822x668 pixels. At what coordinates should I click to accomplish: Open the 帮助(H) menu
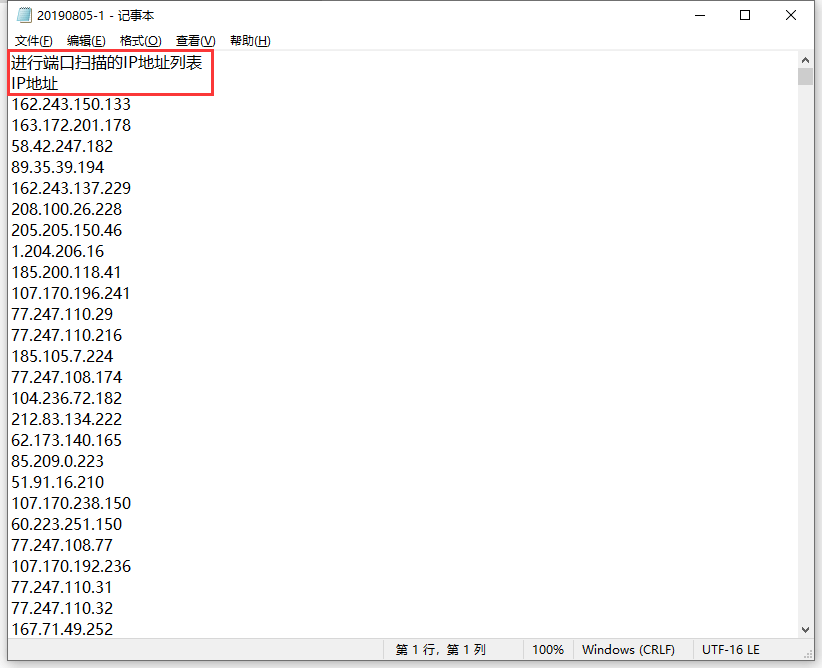[x=249, y=41]
